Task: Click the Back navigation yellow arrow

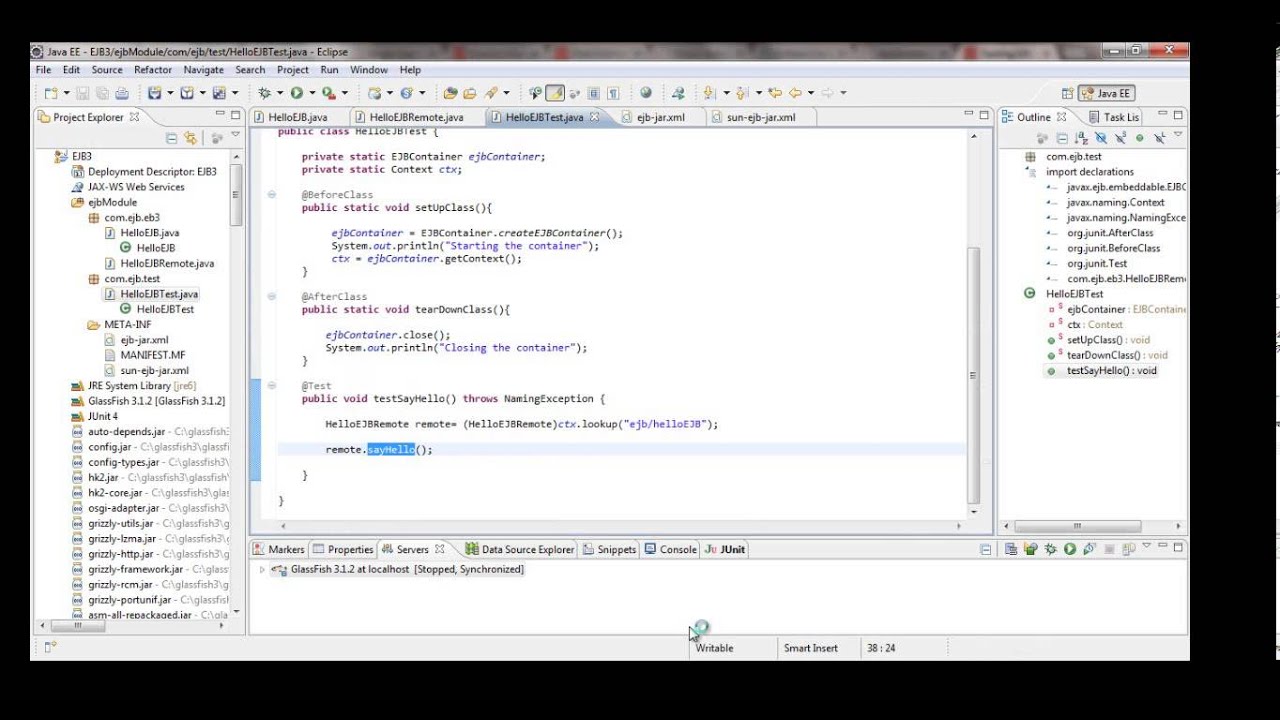Action: 796,93
